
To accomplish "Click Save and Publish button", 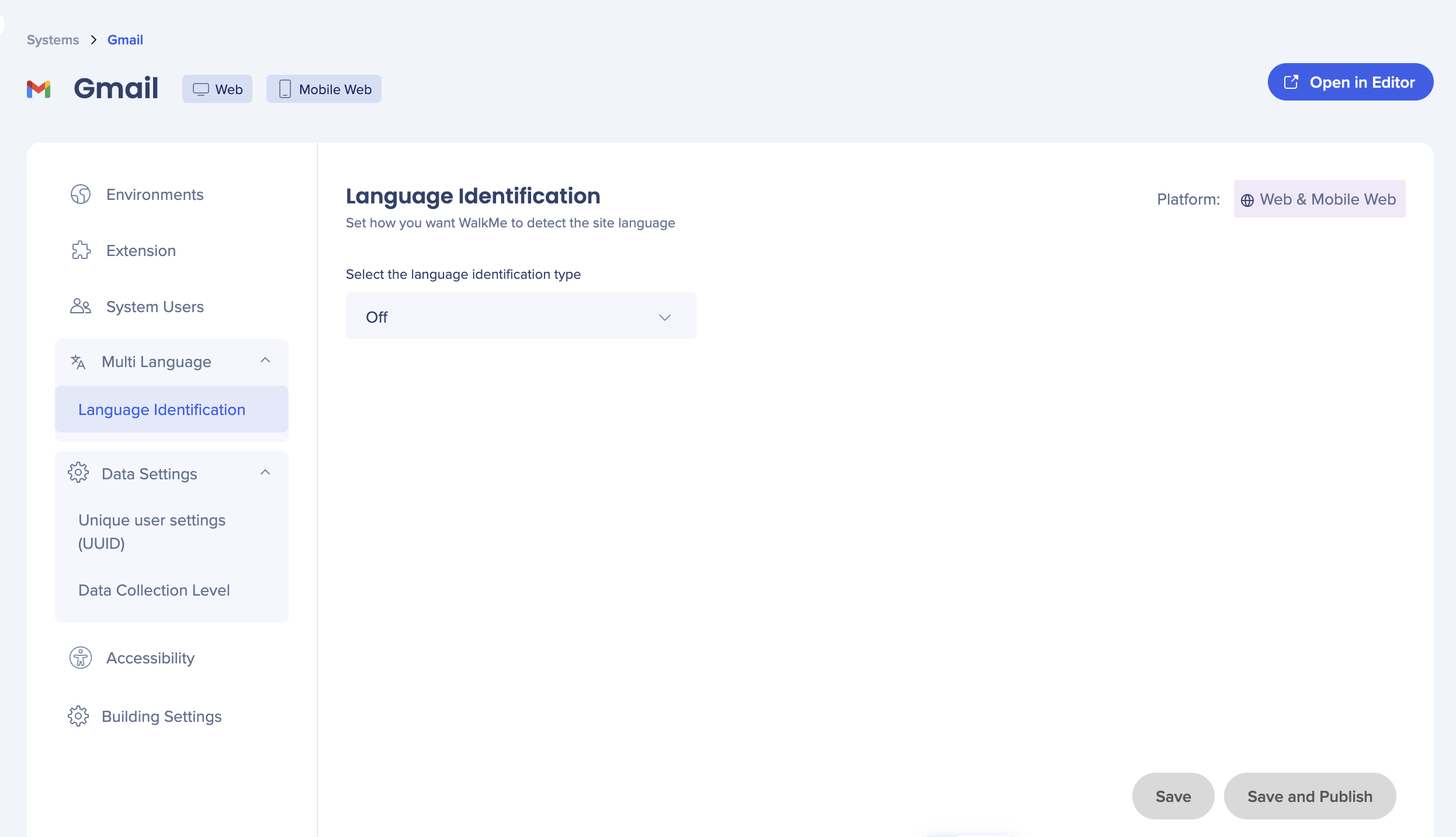I will pos(1310,796).
